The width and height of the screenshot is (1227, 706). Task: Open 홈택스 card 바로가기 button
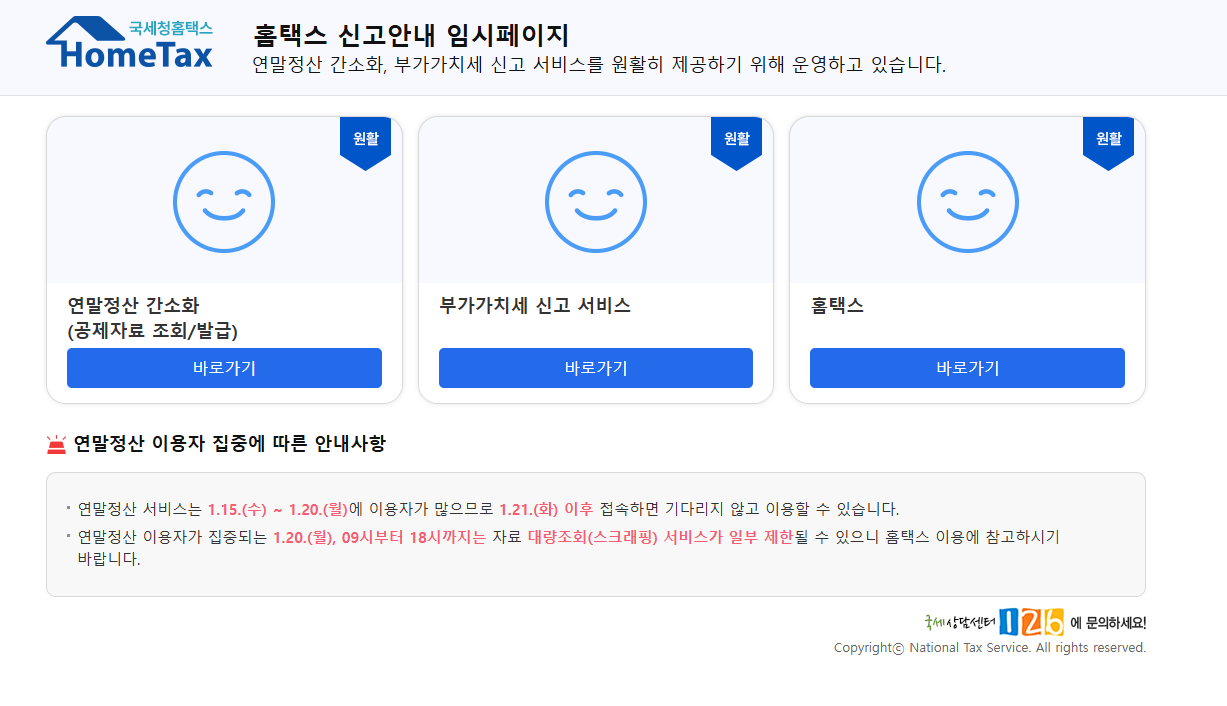coord(967,368)
